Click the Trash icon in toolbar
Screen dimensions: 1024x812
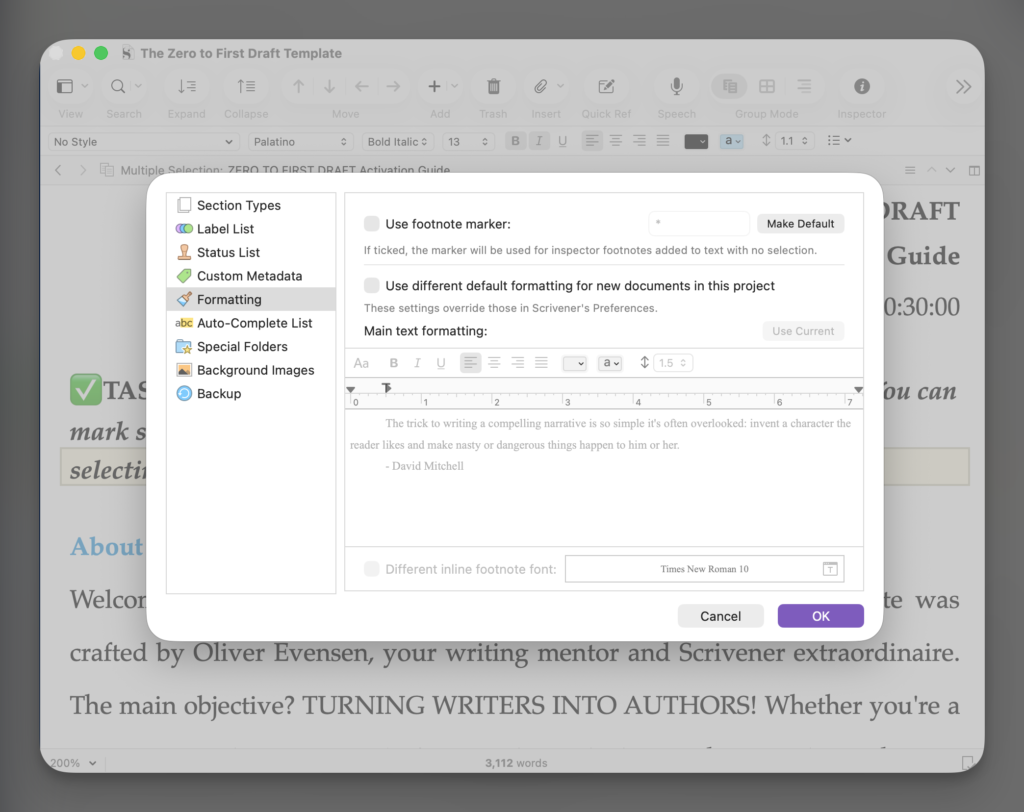(x=493, y=87)
